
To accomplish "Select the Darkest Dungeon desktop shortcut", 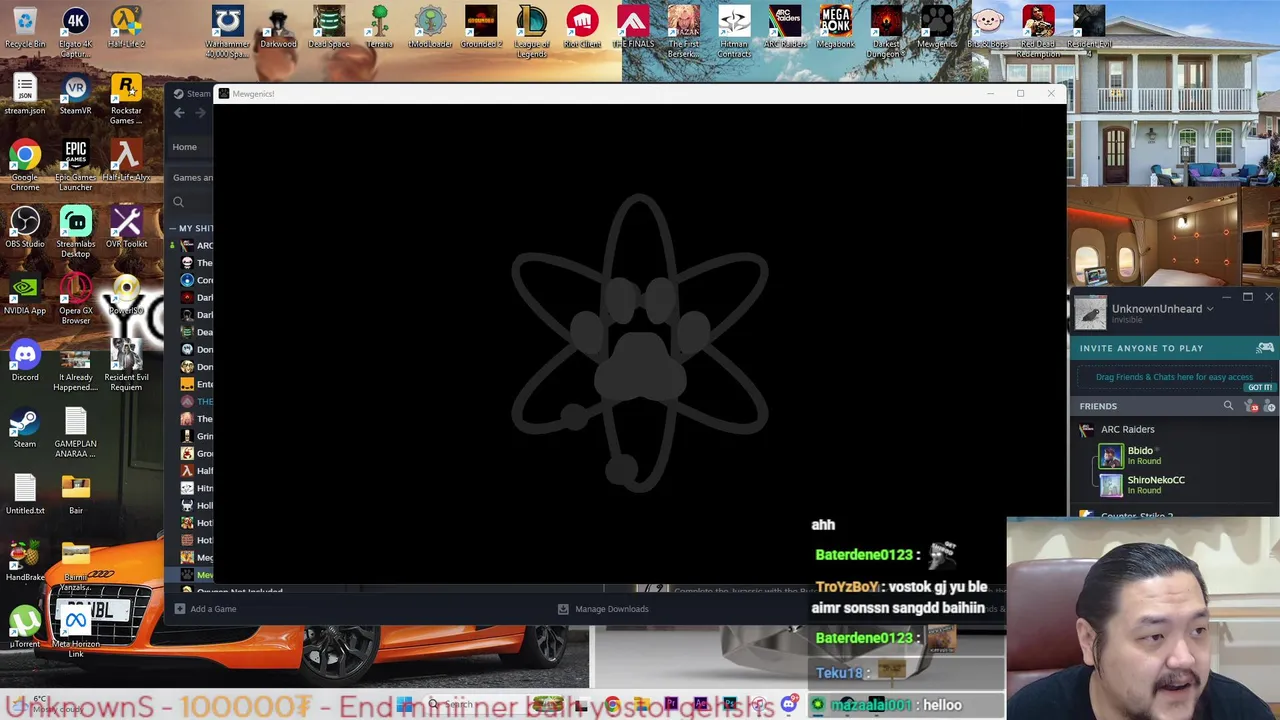I will (x=886, y=32).
